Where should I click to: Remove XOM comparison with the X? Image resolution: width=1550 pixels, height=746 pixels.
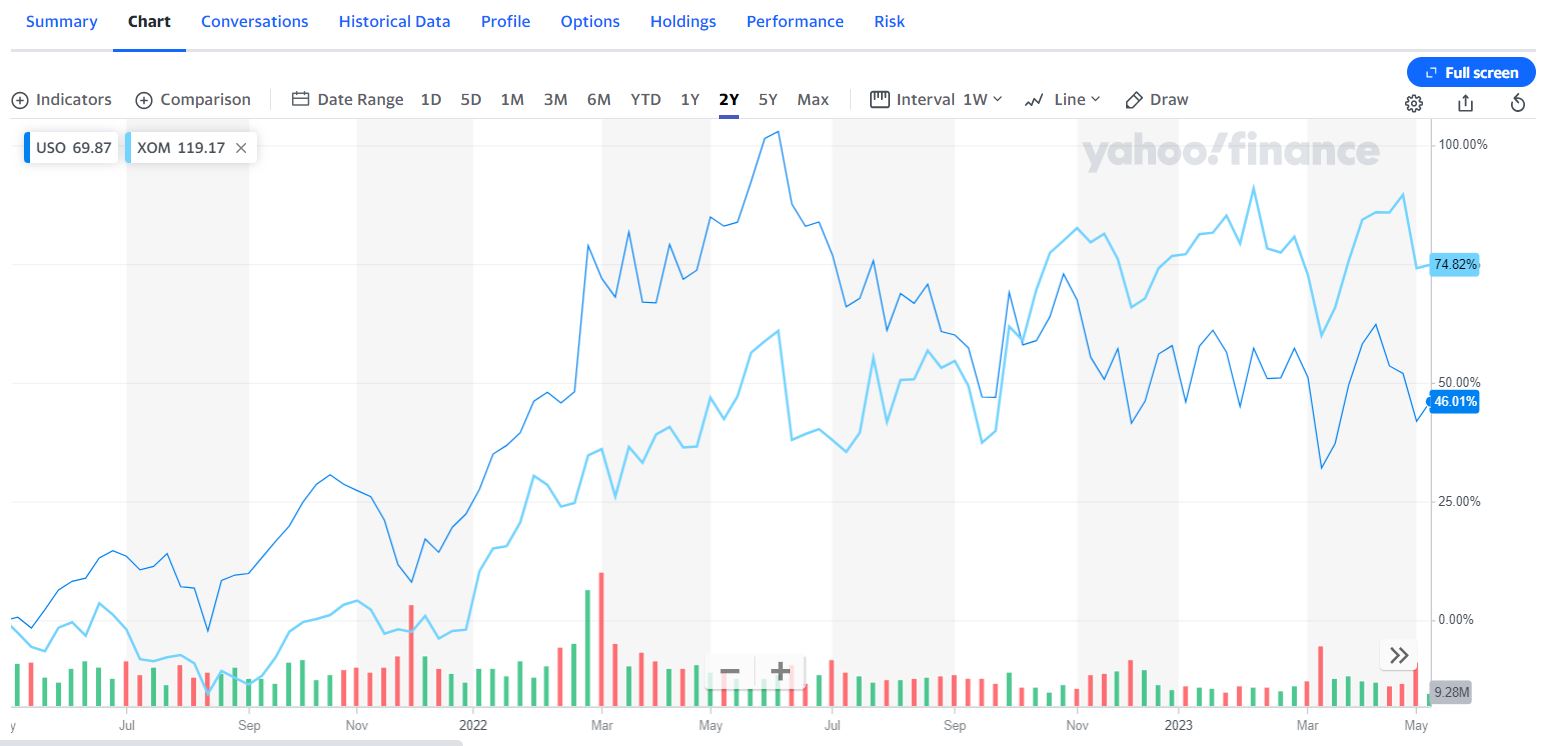(241, 148)
